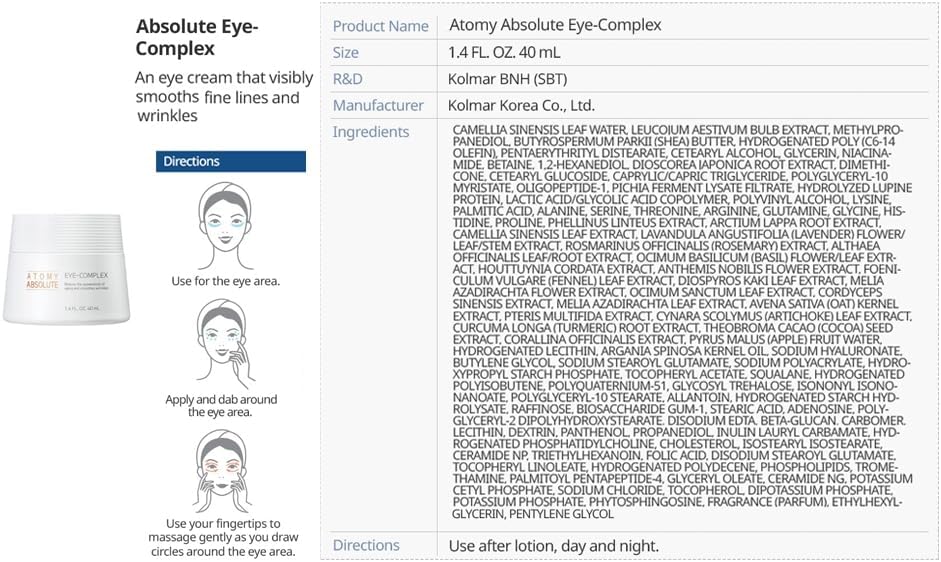Click the 'Absolute Eye-Complex' heading
Image resolution: width=941 pixels, height=562 pixels.
(197, 37)
